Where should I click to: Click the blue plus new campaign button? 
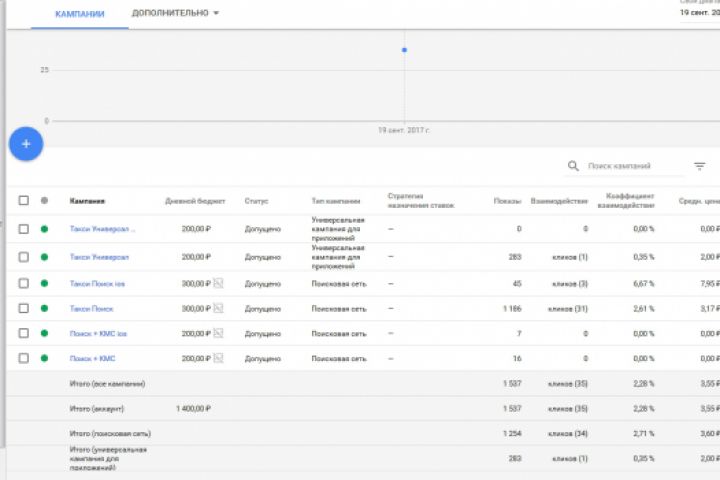[26, 144]
